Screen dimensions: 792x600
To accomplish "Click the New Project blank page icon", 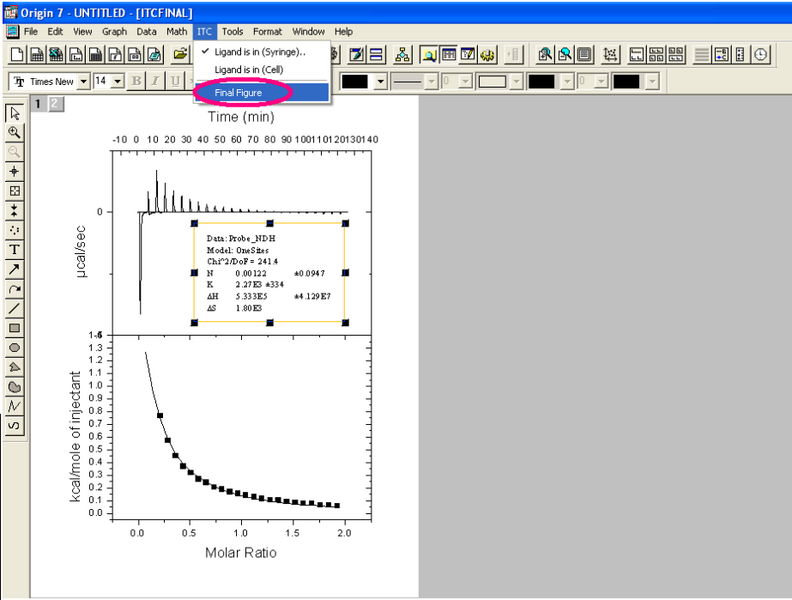I will pyautogui.click(x=17, y=55).
